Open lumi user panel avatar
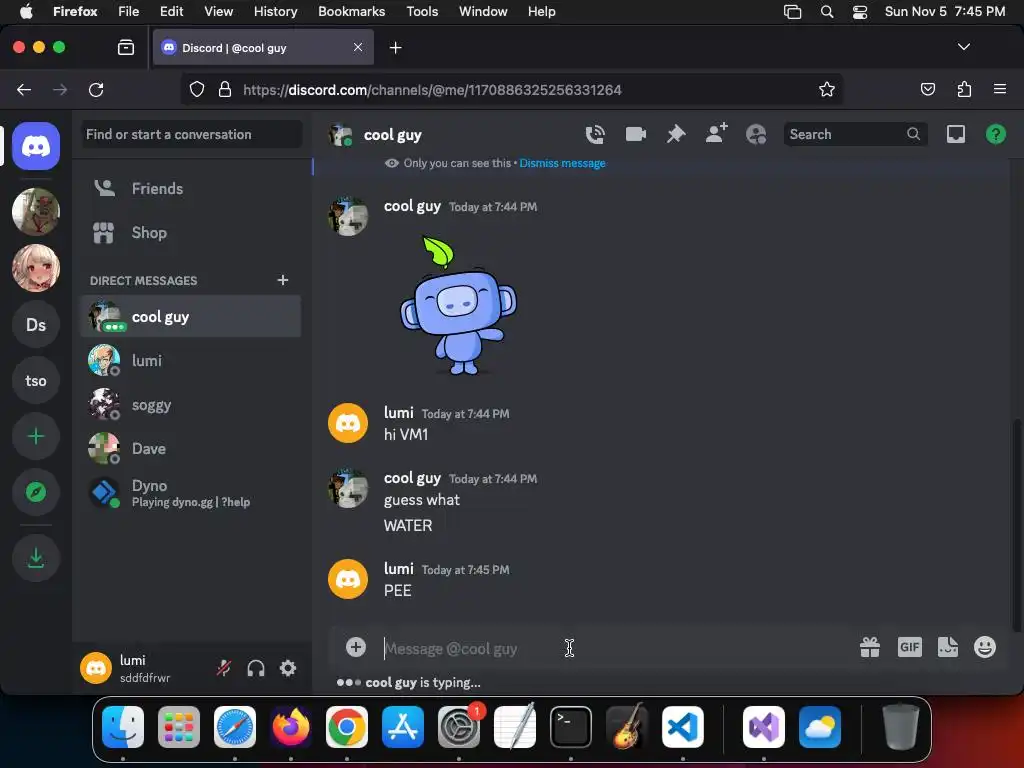This screenshot has height=768, width=1024. 96,668
